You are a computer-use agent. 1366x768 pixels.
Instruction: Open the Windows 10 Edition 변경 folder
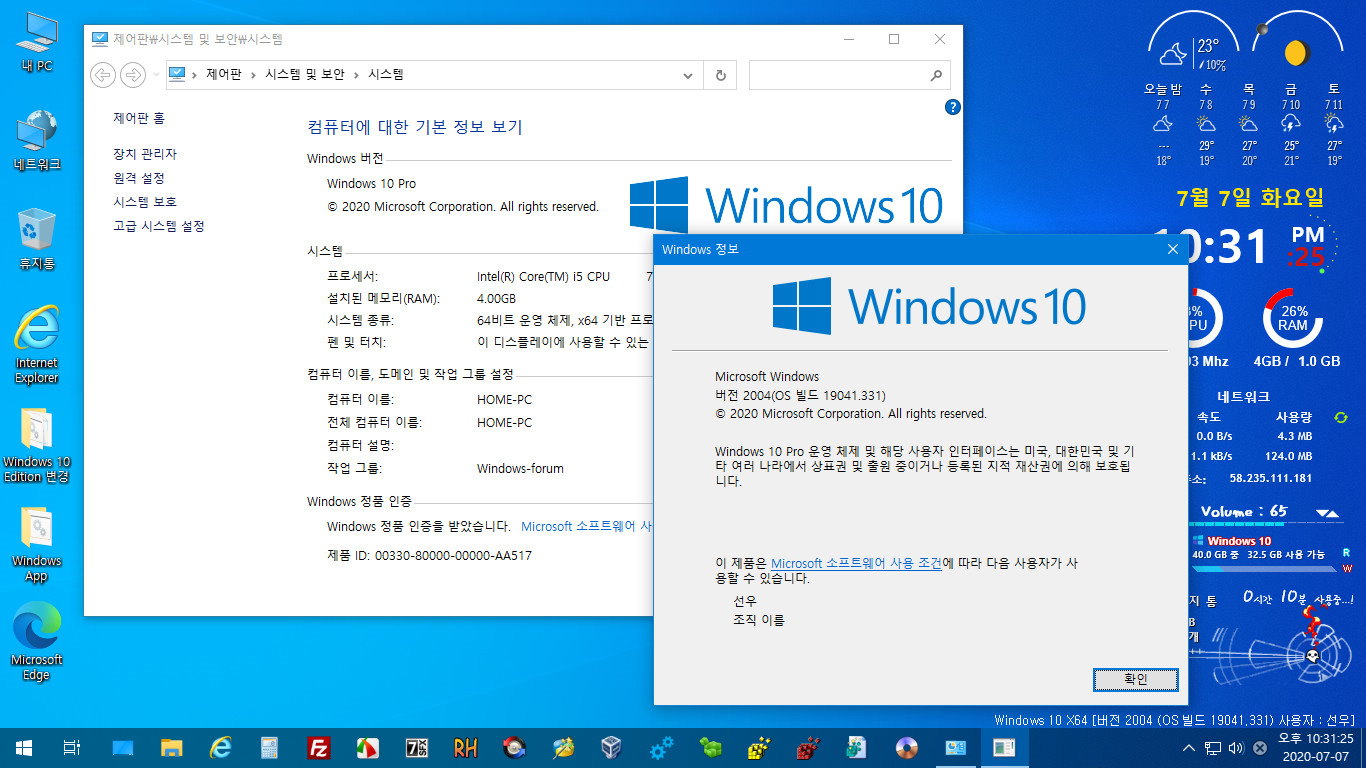point(37,444)
